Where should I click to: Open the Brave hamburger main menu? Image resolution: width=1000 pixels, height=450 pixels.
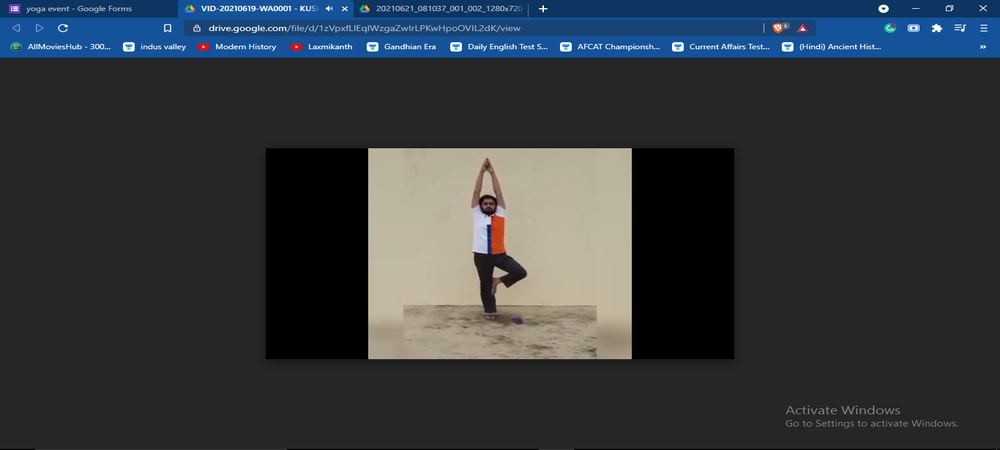point(984,28)
